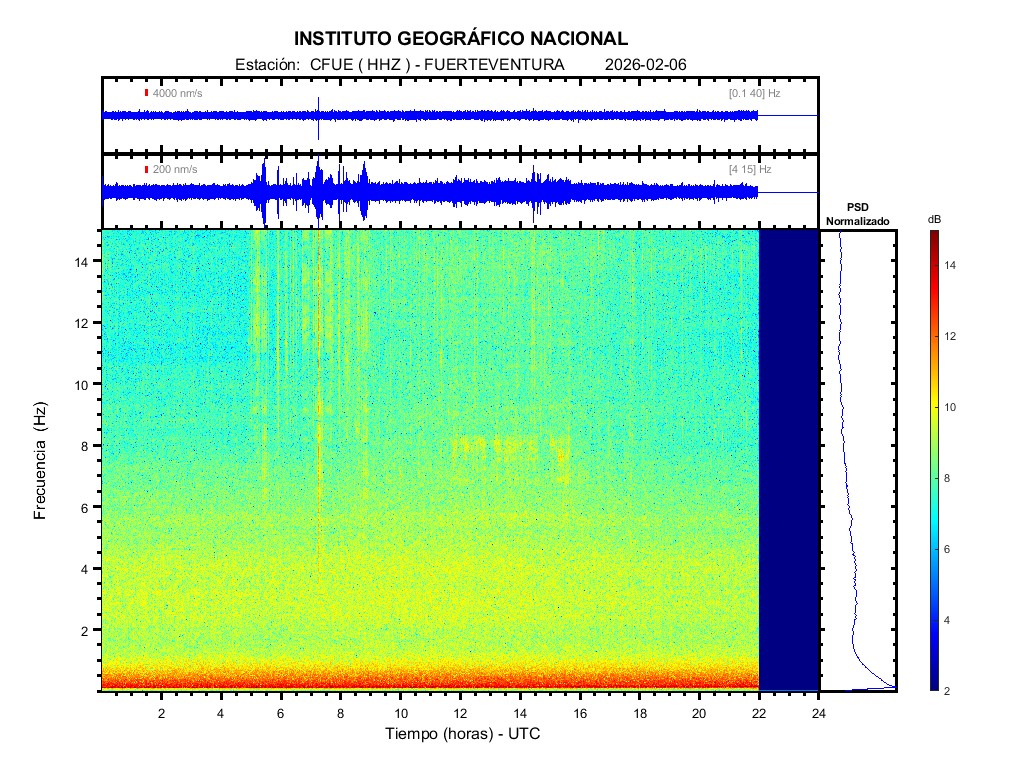Pick the dark blue bottom of the colorbar
Viewport: 1024px width, 768px height.
933,686
